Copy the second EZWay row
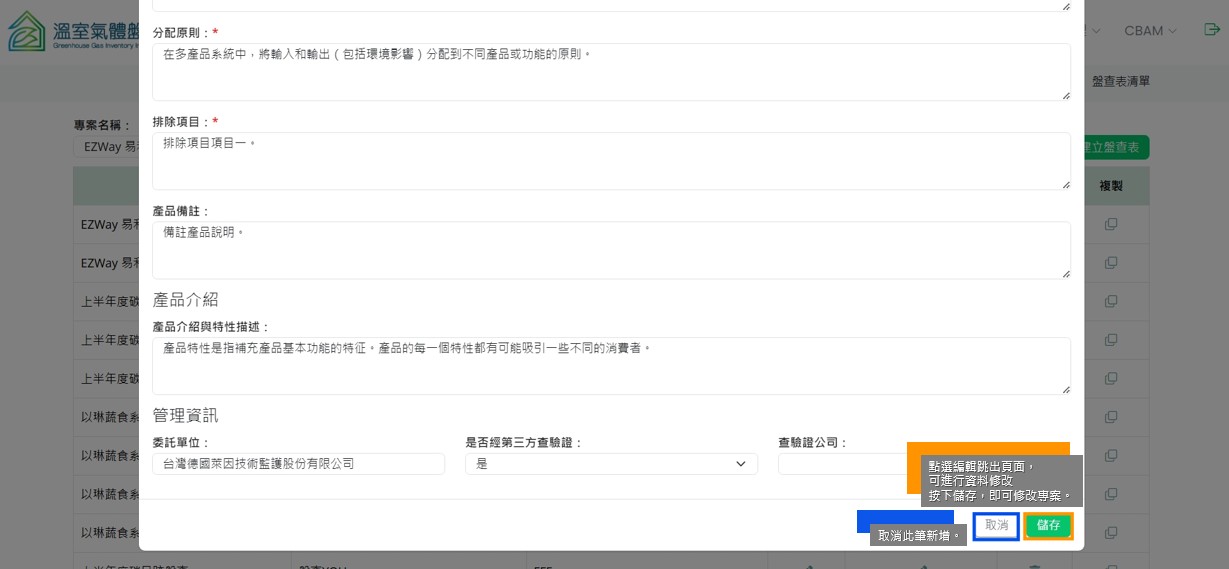This screenshot has height=569, width=1229. [1110, 263]
